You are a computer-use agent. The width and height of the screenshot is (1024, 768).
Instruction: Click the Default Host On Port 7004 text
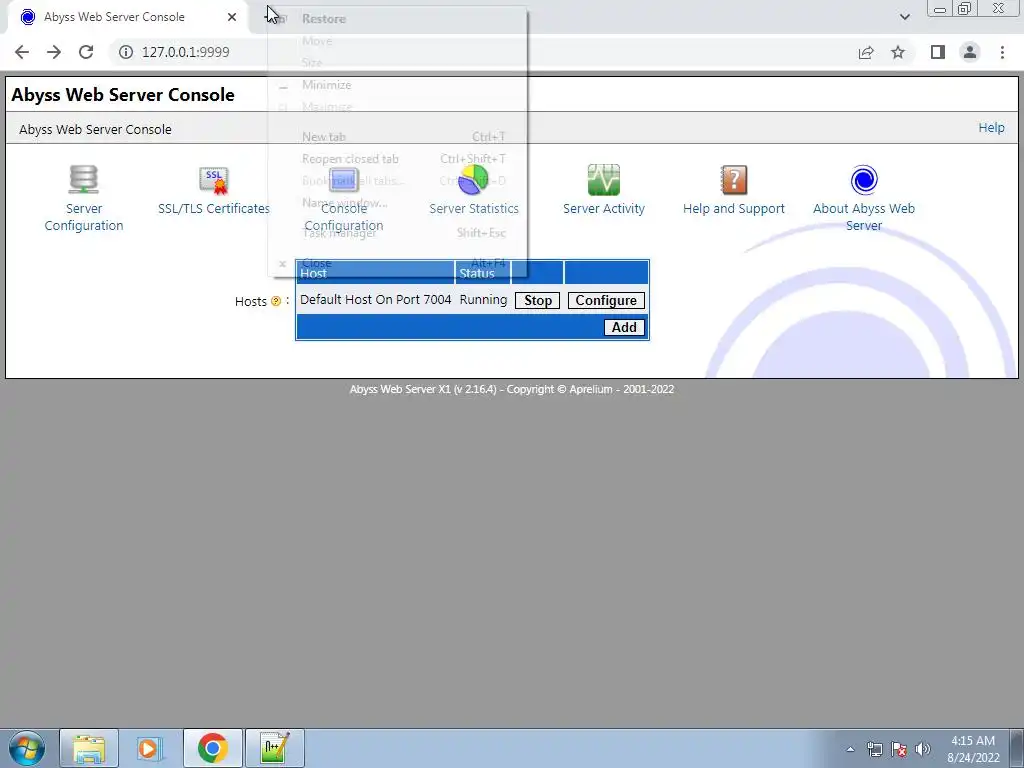pos(376,300)
